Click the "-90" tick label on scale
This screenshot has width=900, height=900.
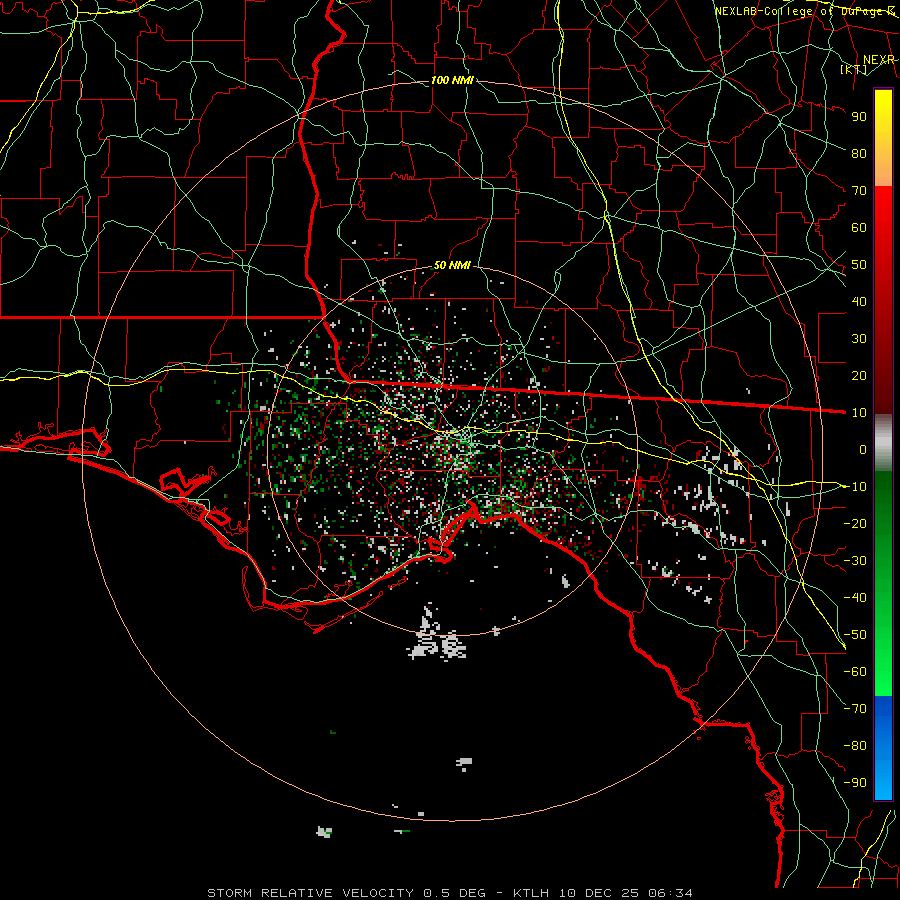(855, 783)
